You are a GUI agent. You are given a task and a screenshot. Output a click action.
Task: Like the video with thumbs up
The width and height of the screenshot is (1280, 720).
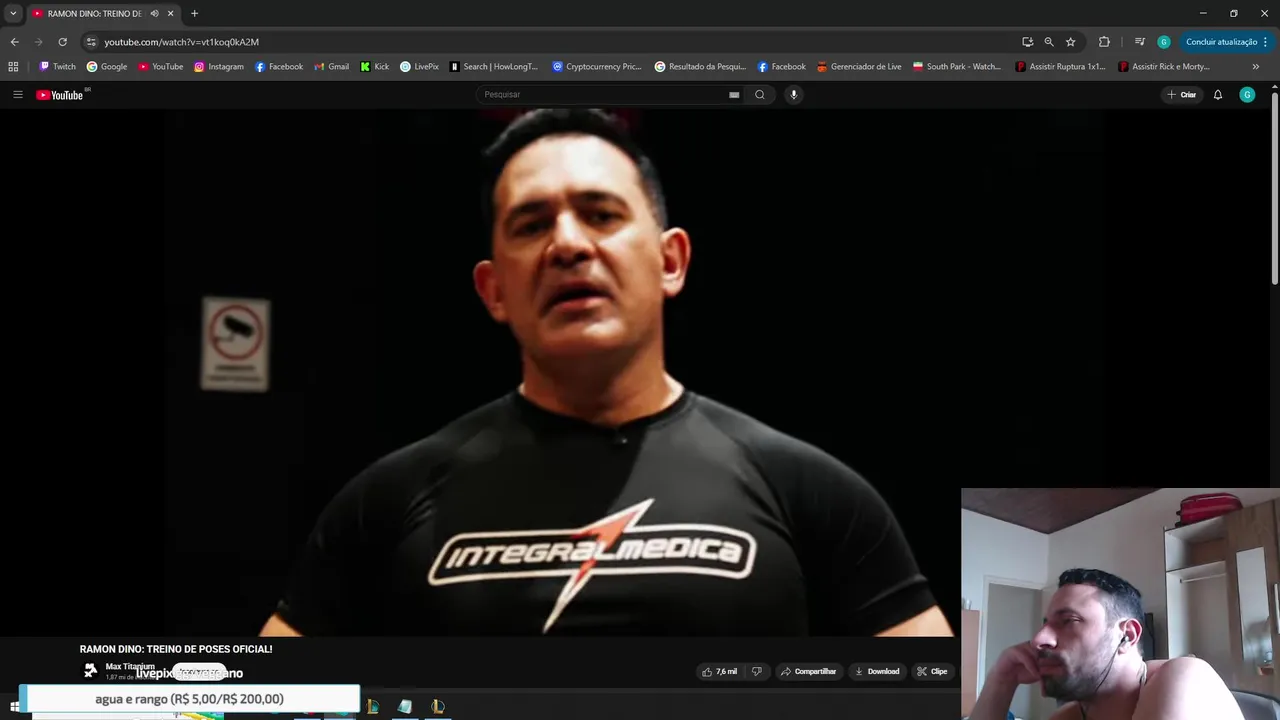pyautogui.click(x=720, y=671)
